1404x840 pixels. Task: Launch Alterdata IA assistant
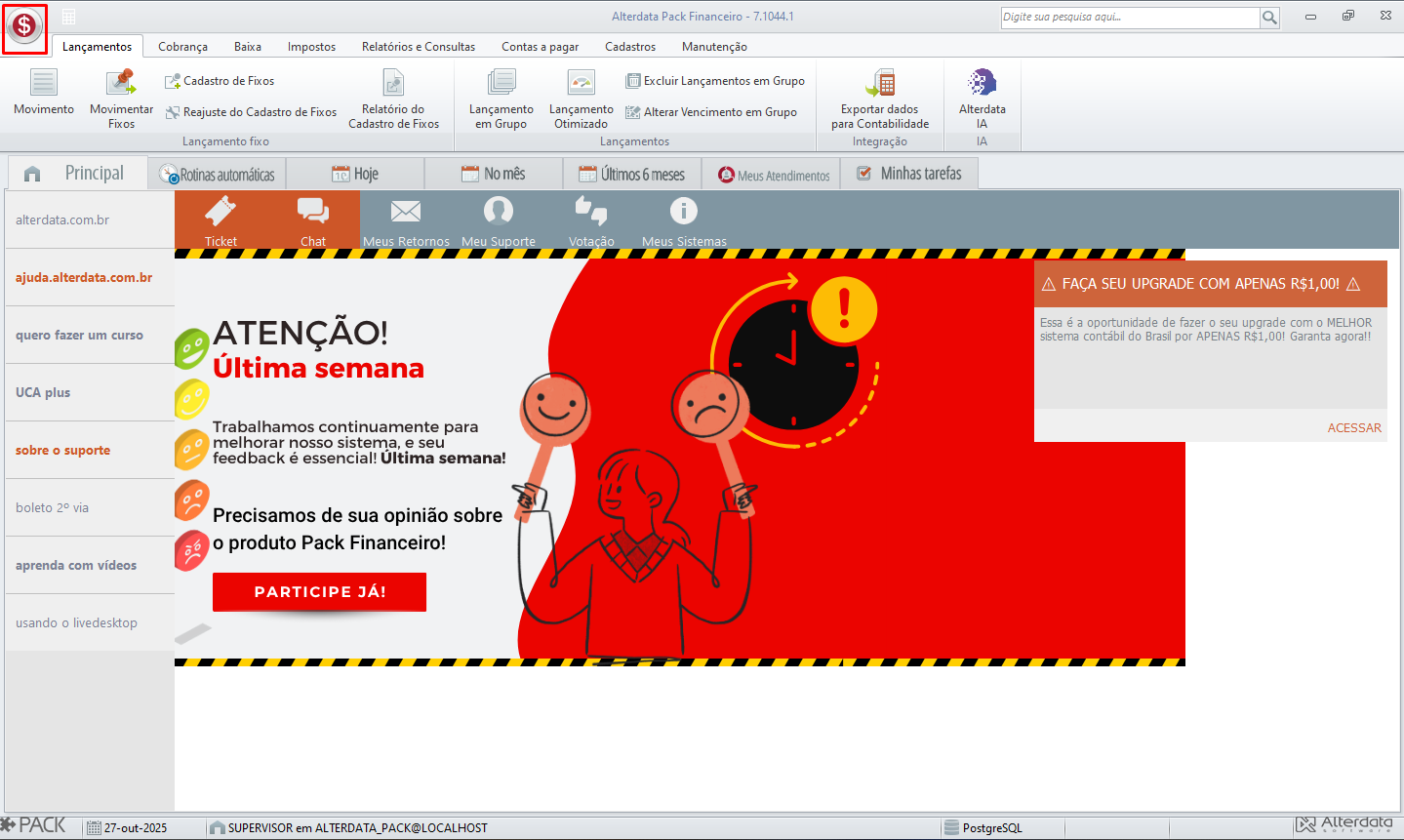[982, 99]
